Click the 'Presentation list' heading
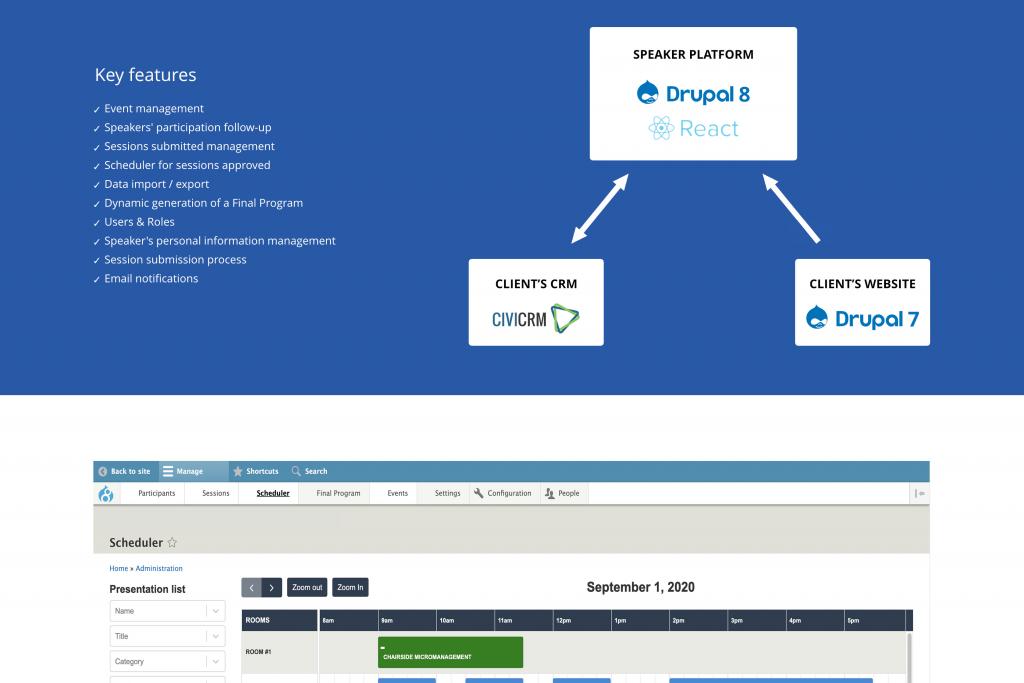1024x683 pixels. pos(147,589)
